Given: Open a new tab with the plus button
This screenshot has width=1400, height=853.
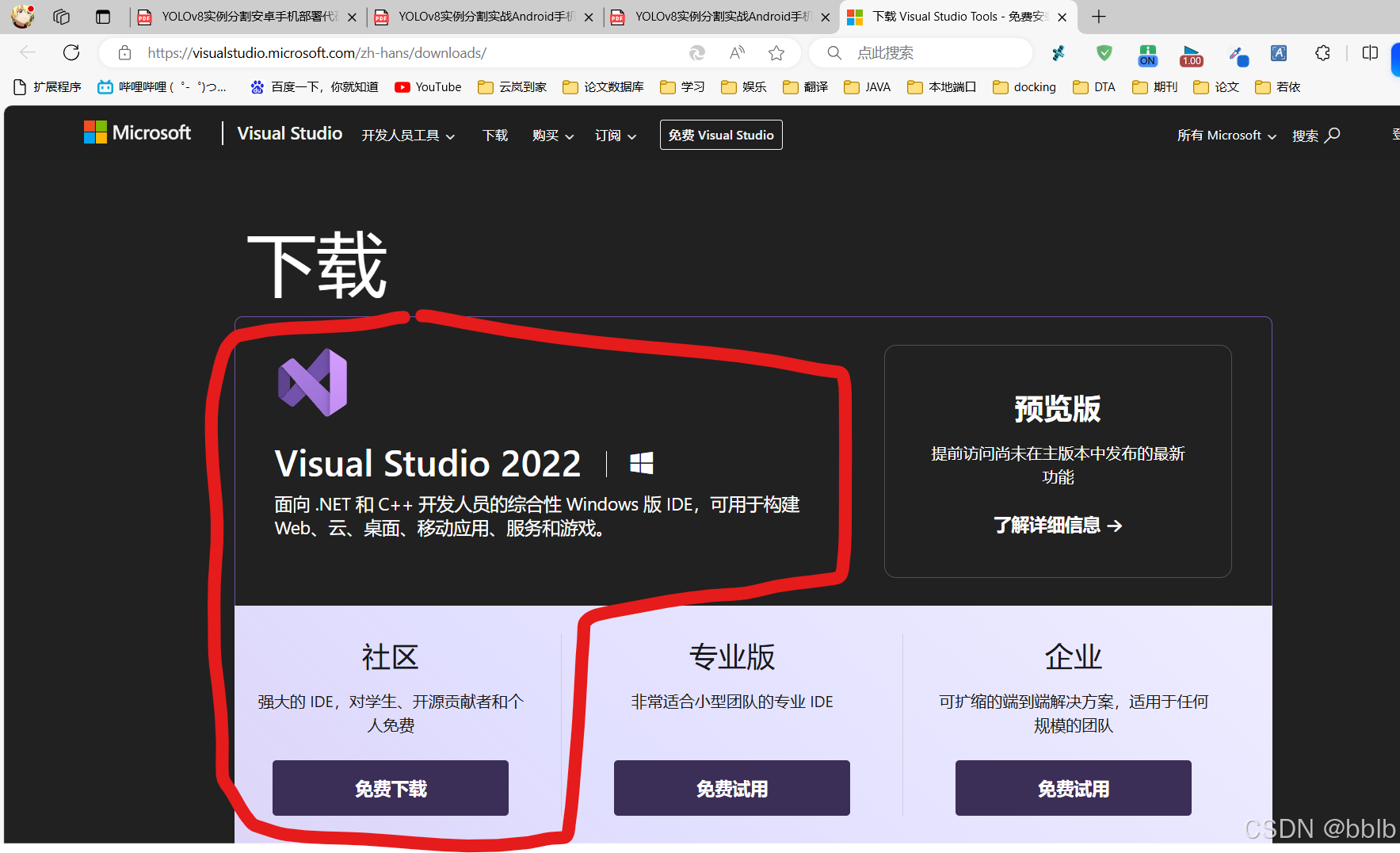Looking at the screenshot, I should 1098,17.
